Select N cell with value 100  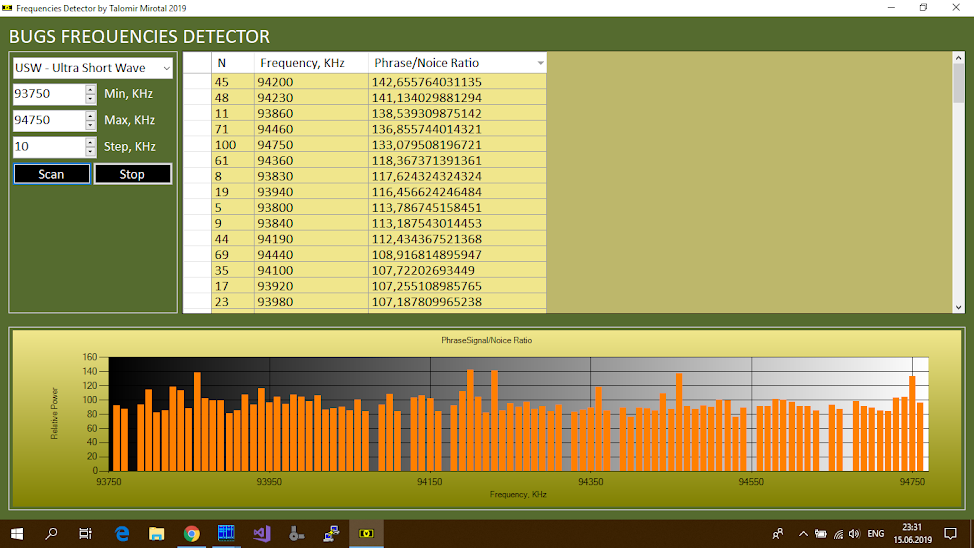tap(233, 145)
